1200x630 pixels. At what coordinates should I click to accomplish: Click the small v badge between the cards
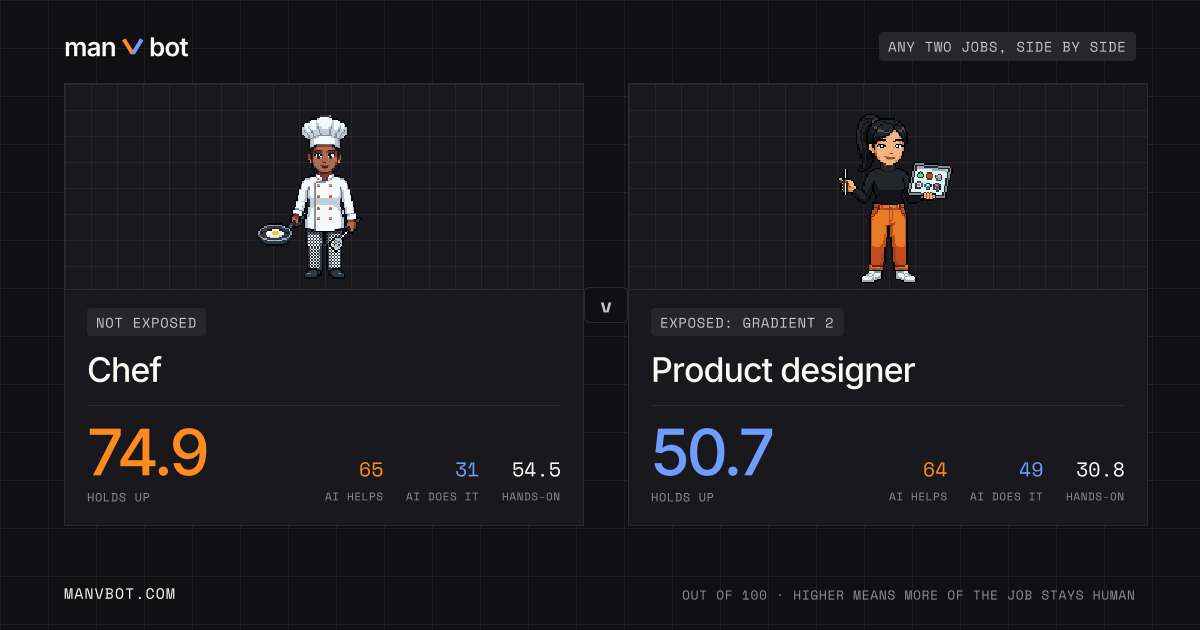point(605,306)
